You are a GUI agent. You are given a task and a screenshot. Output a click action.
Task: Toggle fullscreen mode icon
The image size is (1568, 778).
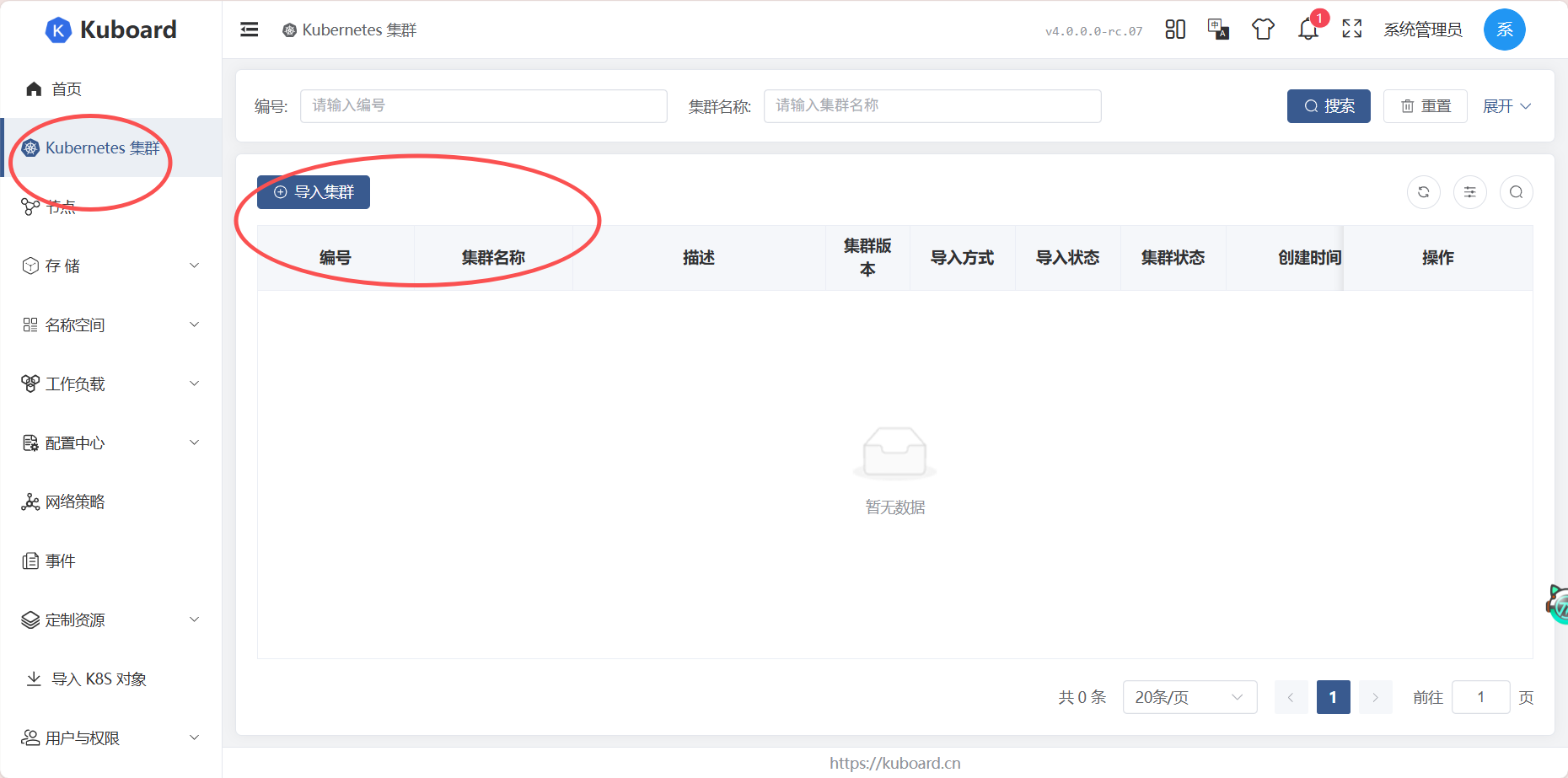point(1352,30)
